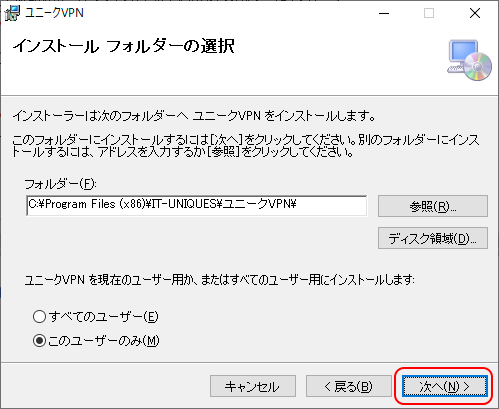This screenshot has width=499, height=409.
Task: Click the フォルダー(F): field label
Action: point(61,184)
